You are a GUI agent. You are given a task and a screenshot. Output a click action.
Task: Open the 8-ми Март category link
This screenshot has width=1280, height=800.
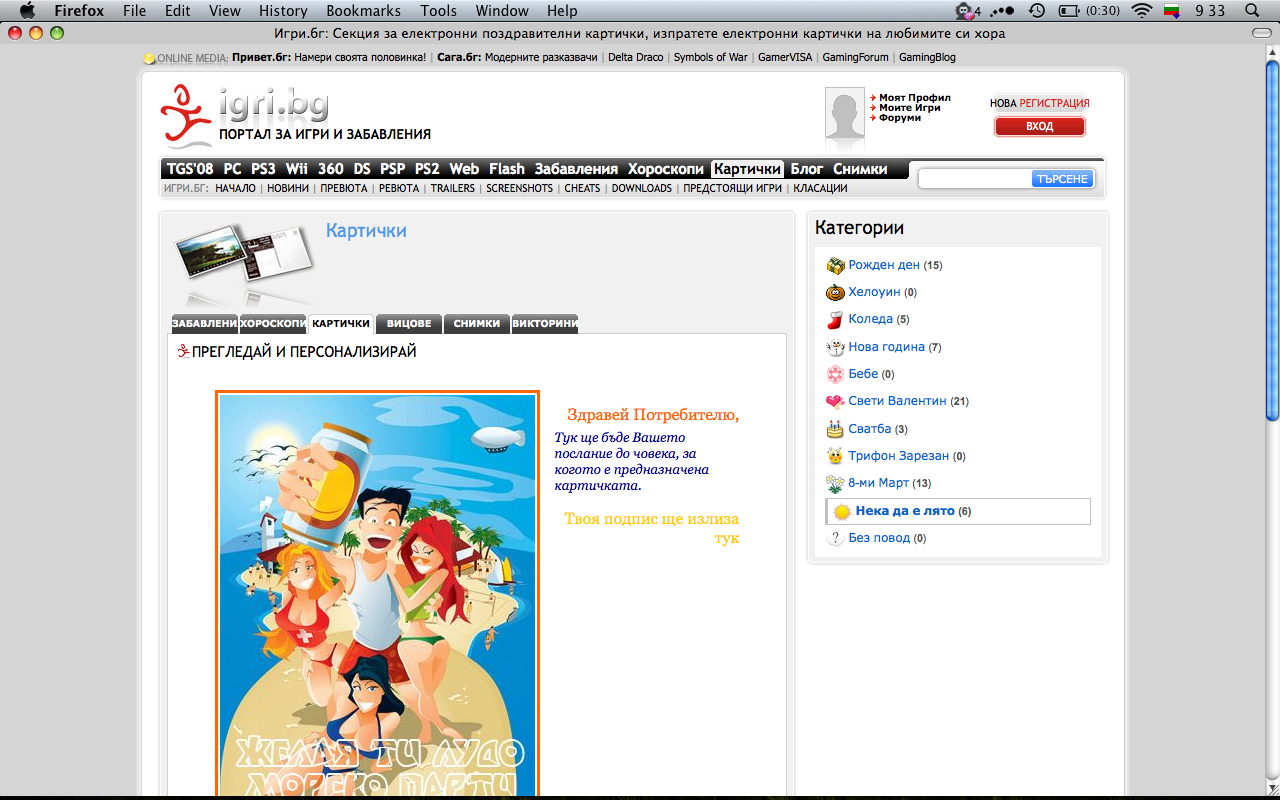879,483
